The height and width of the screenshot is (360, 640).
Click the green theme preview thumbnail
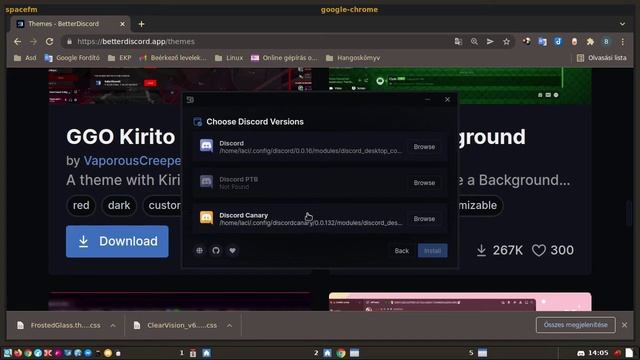tap(460, 81)
